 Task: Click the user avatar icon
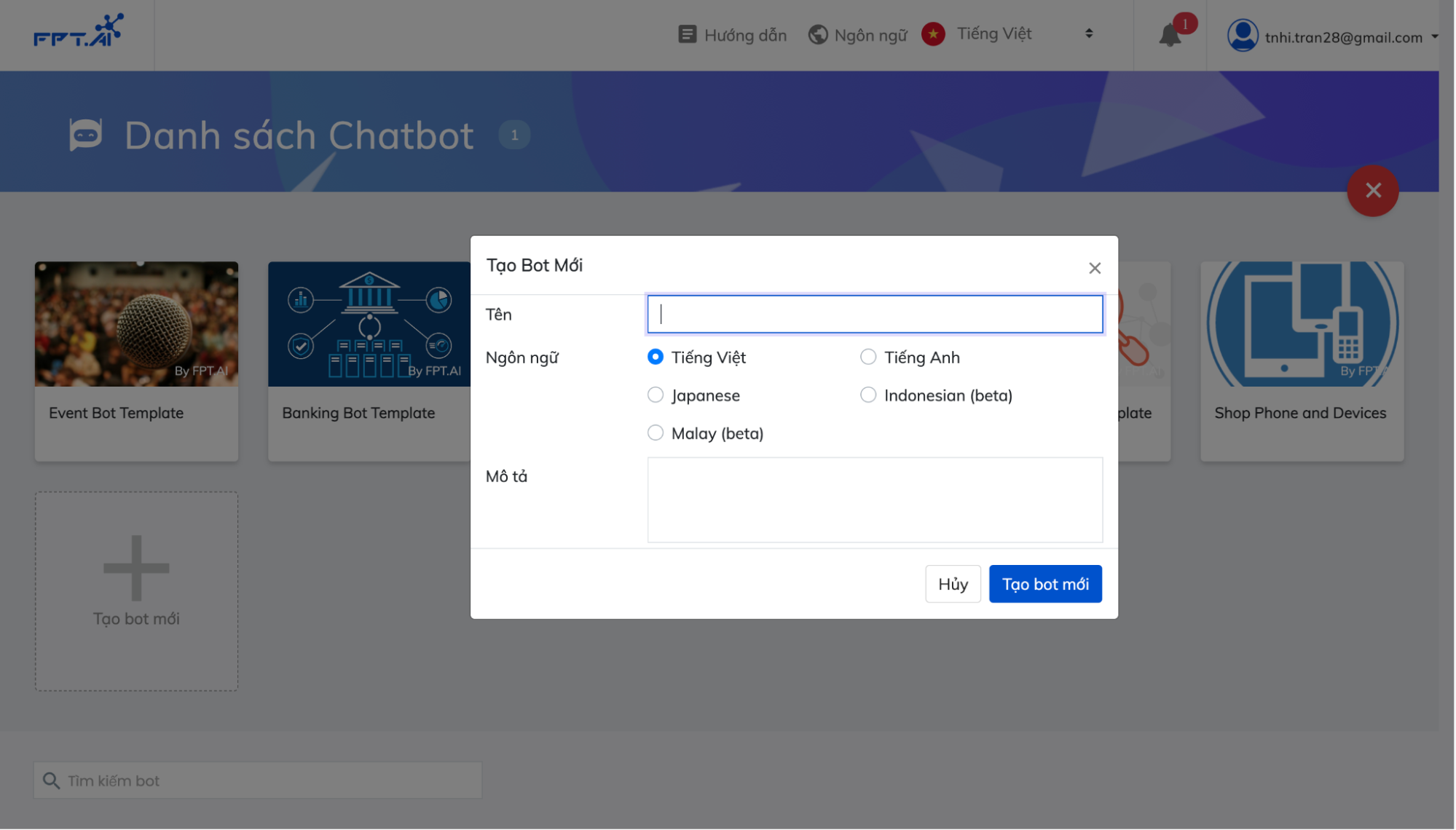(x=1242, y=36)
